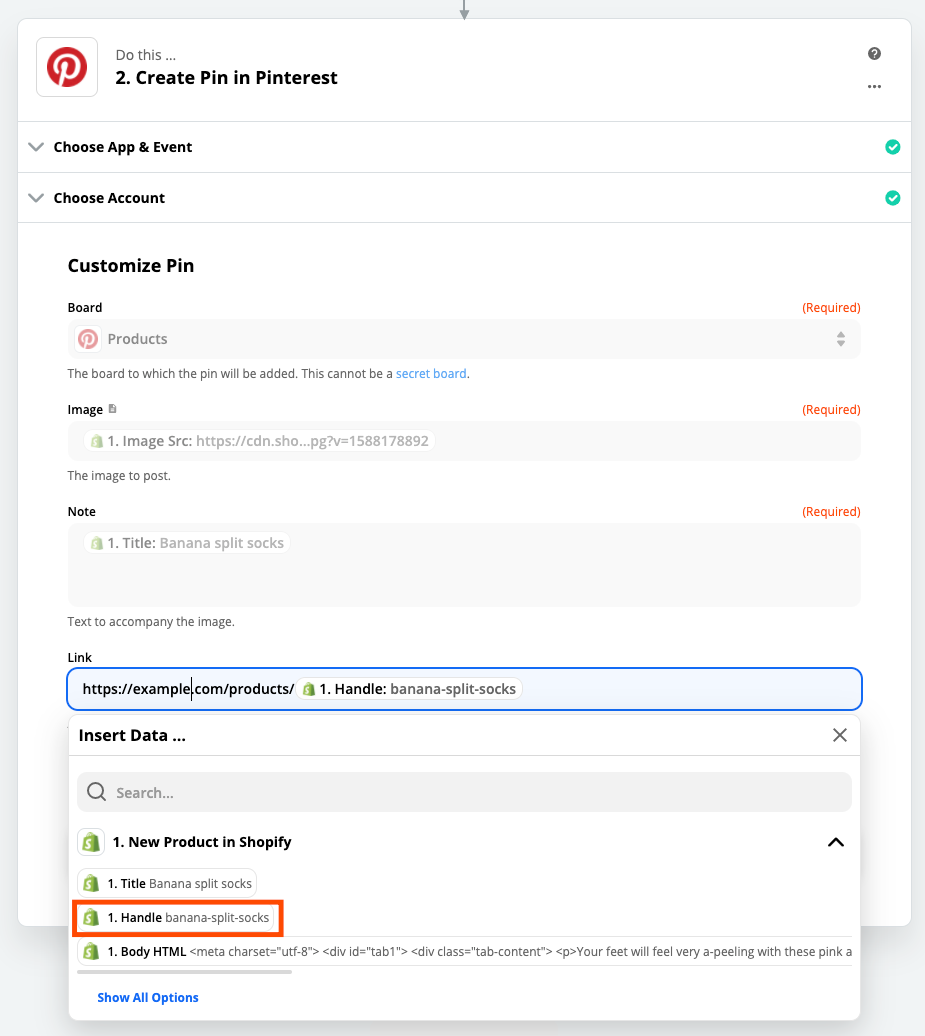
Task: Click the Create Pin in Pinterest title
Action: (226, 78)
